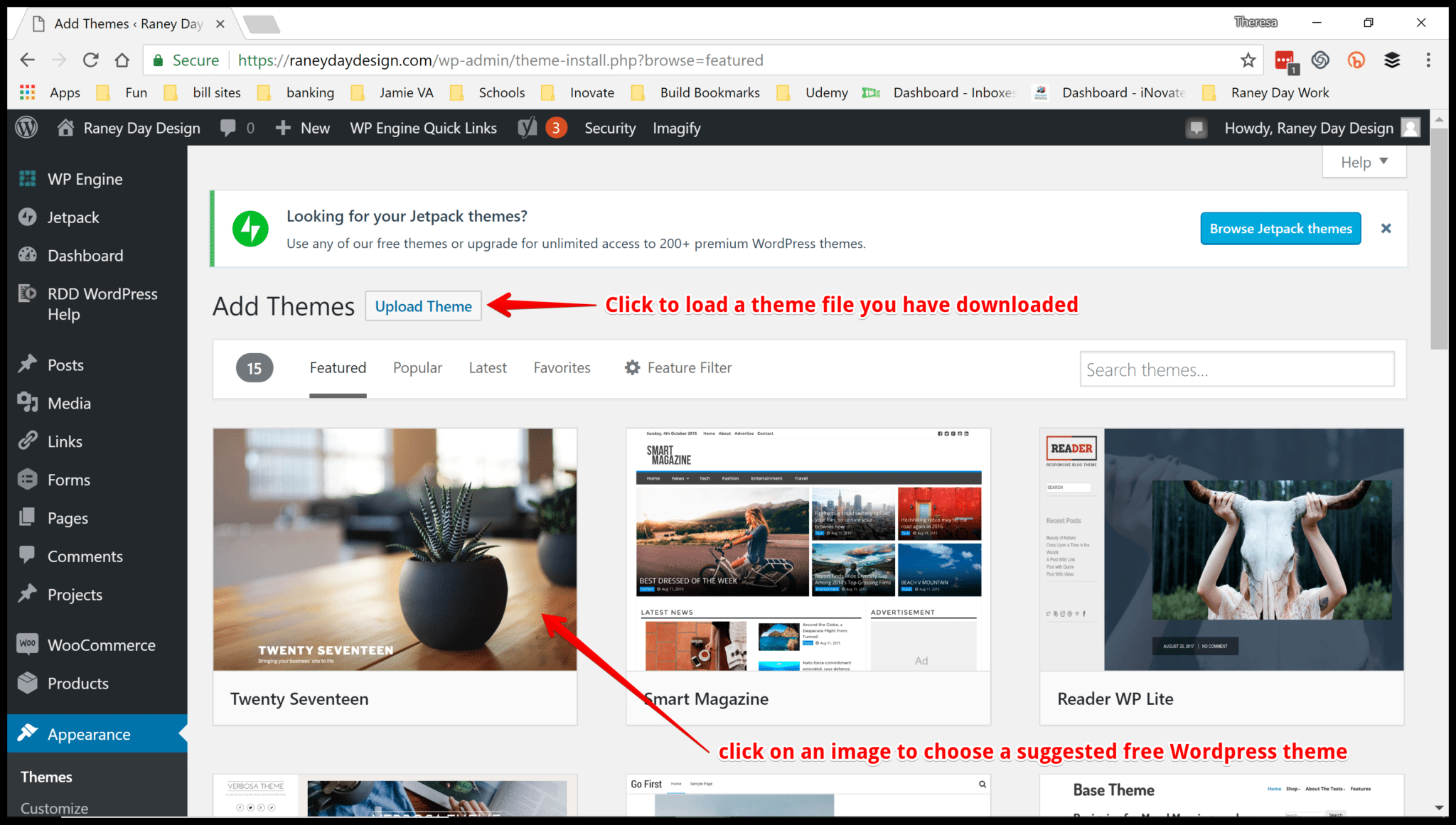Image resolution: width=1456 pixels, height=825 pixels.
Task: Switch to the Latest themes tab
Action: [488, 367]
